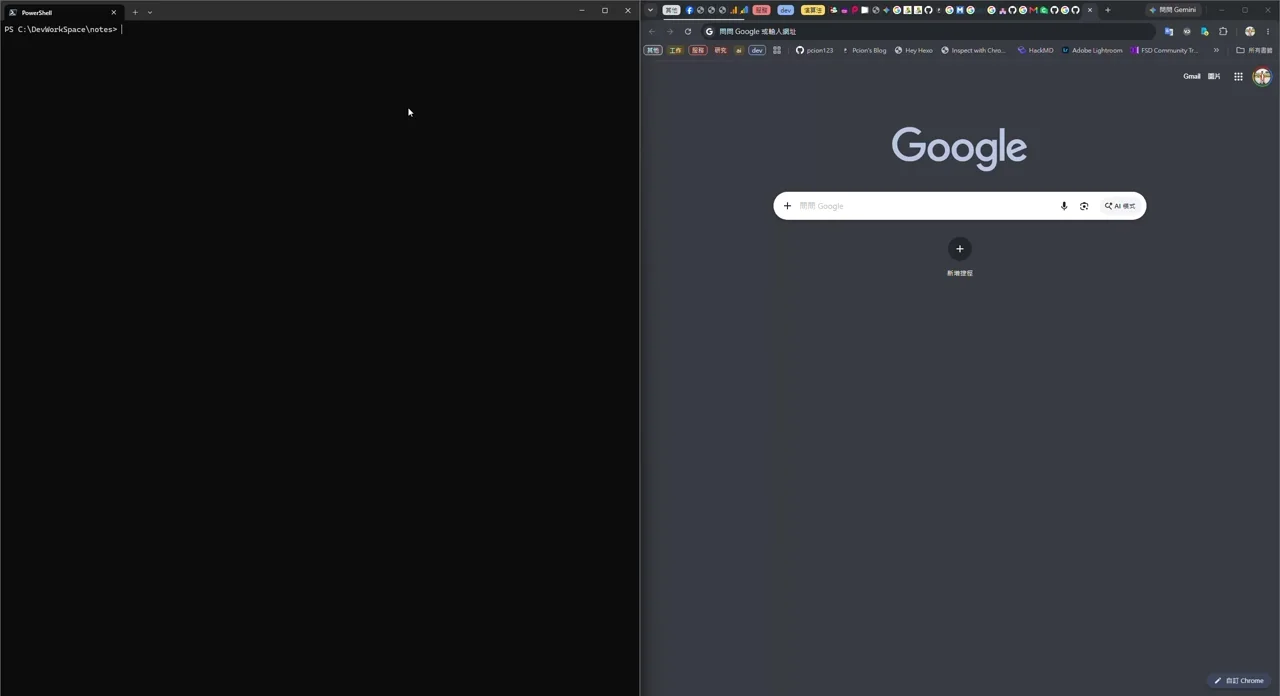Open 圖片 images link
The width and height of the screenshot is (1280, 696).
tap(1214, 76)
